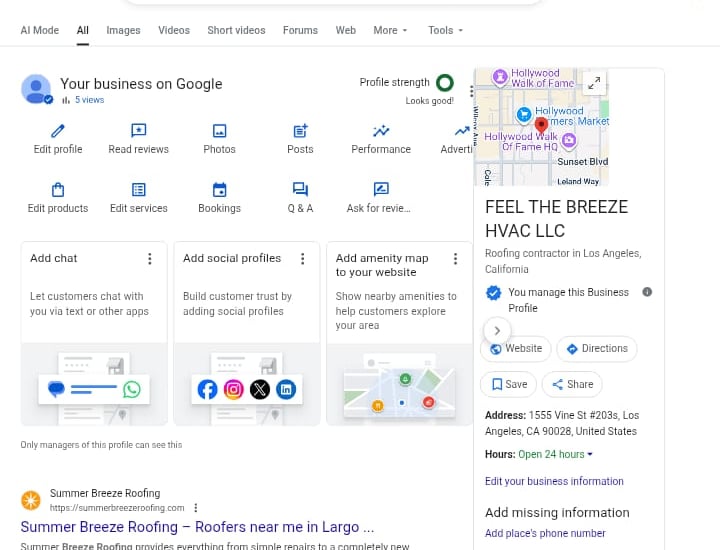This screenshot has width=720, height=550.
Task: Switch to Videos tab
Action: 174,30
